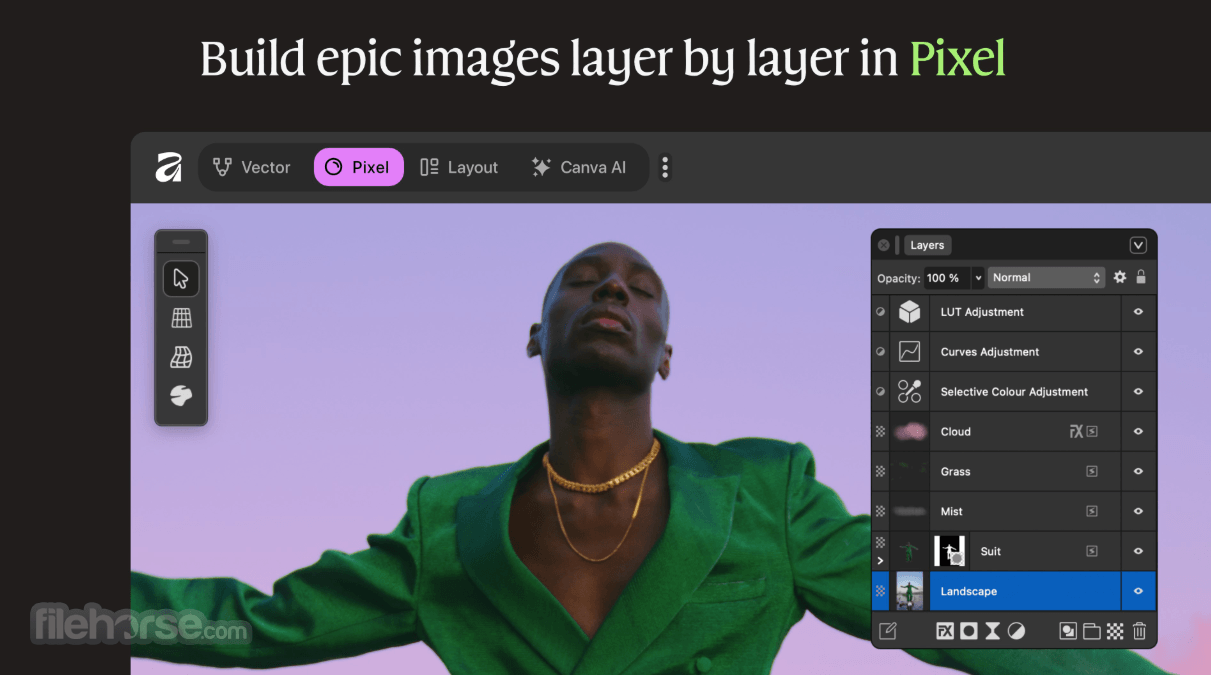
Task: Click the Live Filter hourglass icon
Action: (992, 631)
